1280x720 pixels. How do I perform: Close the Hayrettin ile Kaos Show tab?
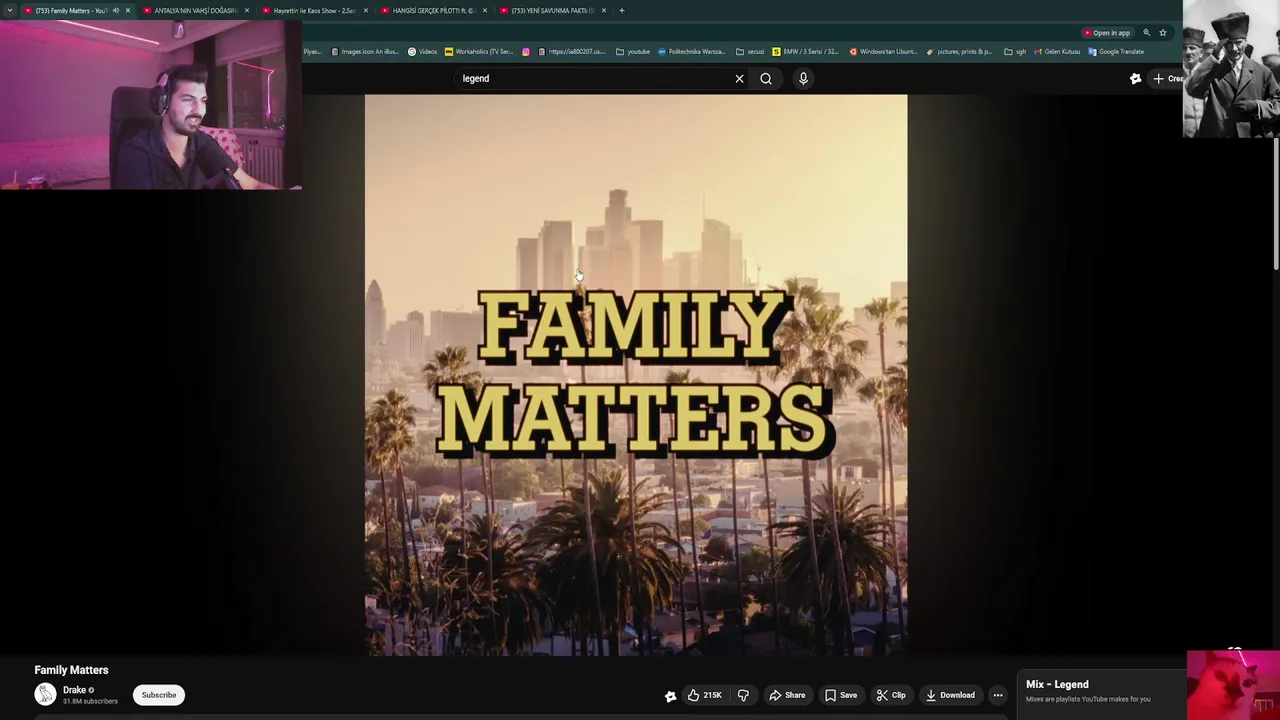366,10
